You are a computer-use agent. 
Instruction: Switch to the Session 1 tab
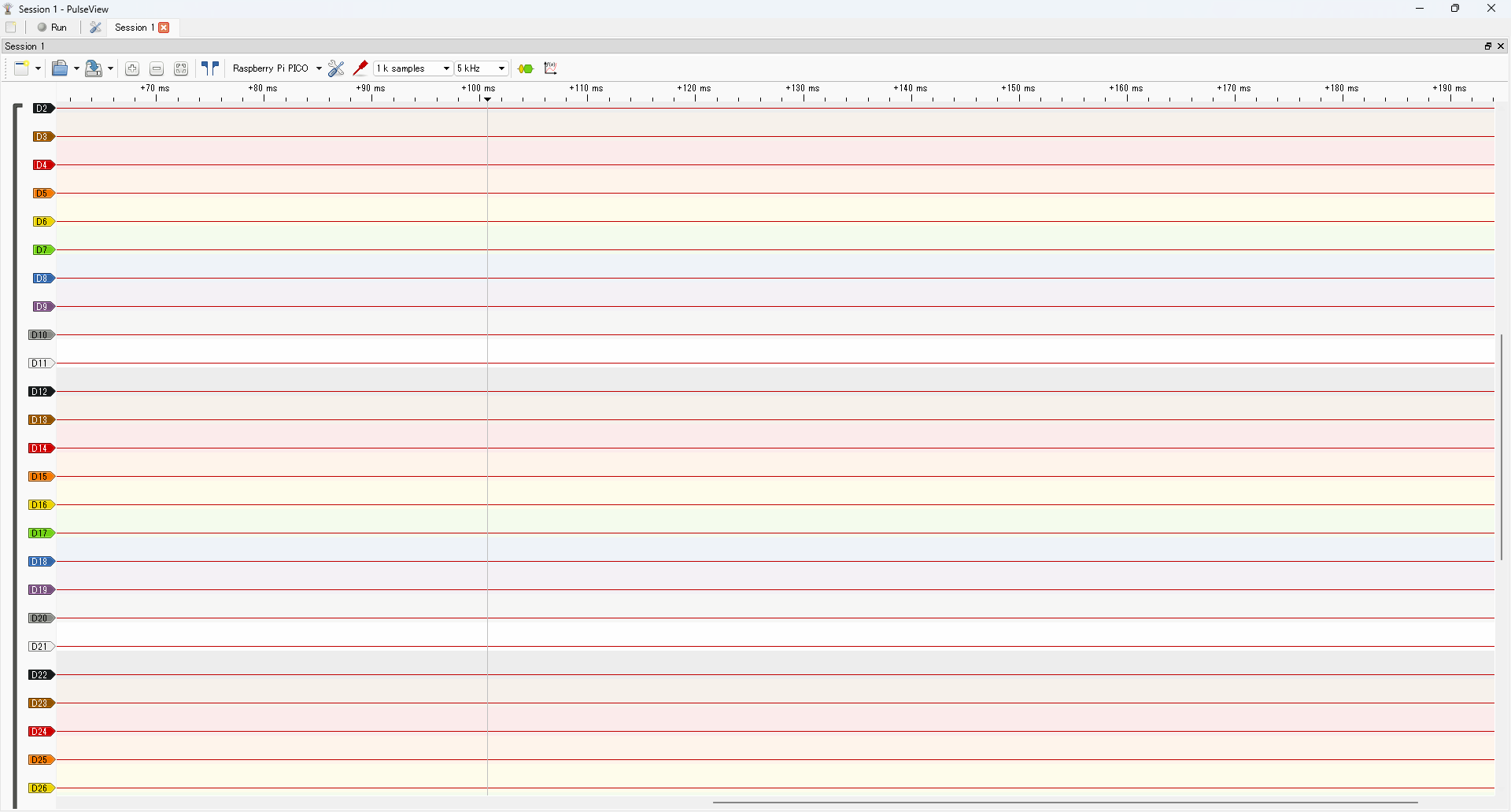point(133,28)
